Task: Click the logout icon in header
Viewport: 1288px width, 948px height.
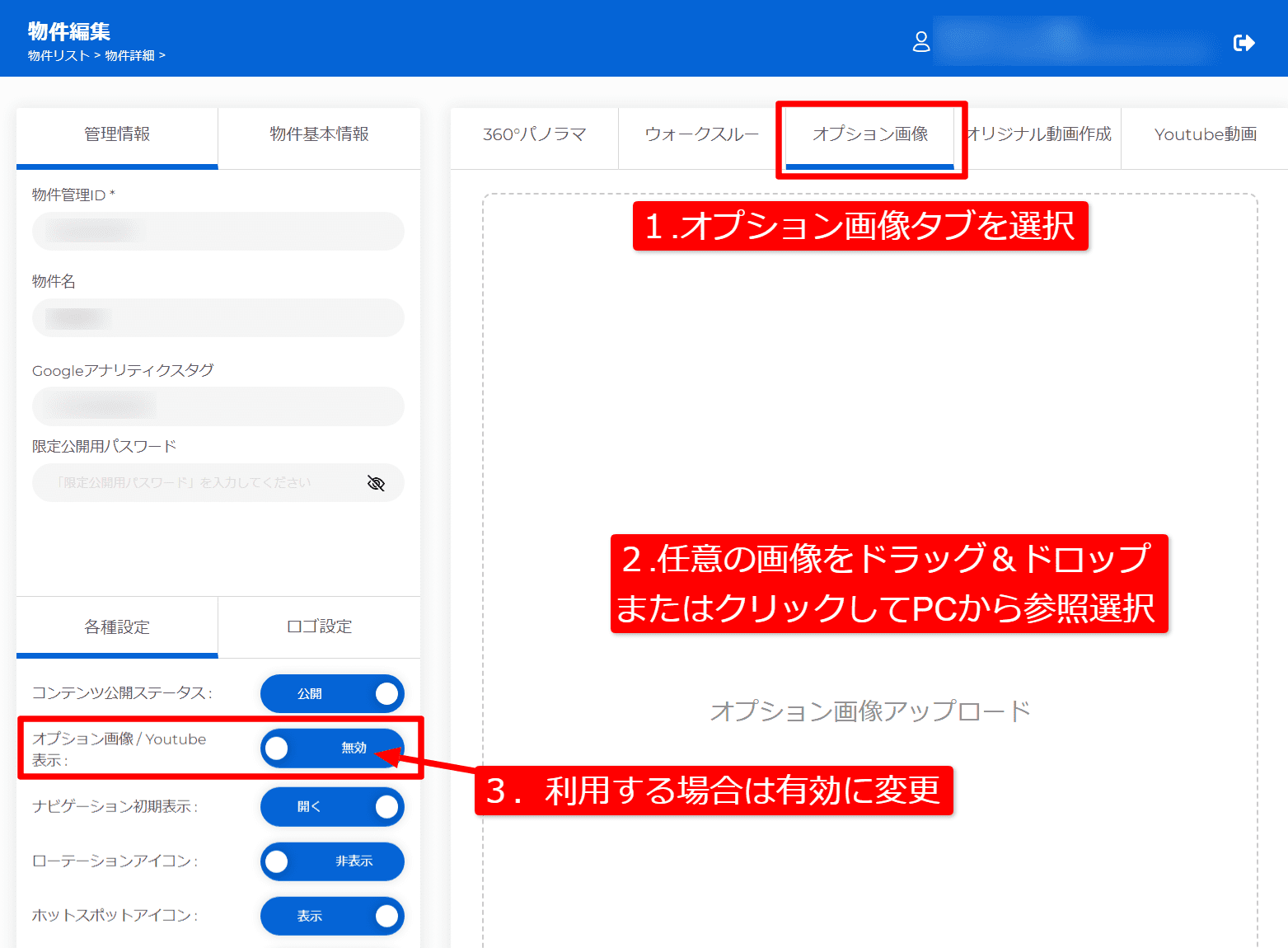Action: click(x=1244, y=43)
